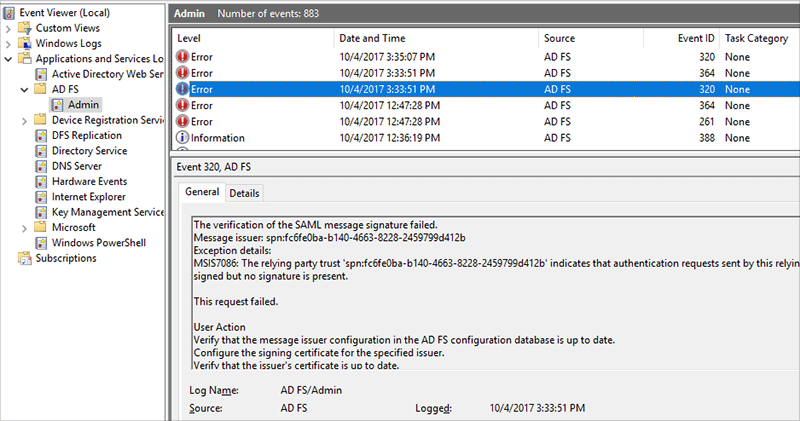This screenshot has height=421, width=800.
Task: Click the Subscriptions icon in the tree
Action: click(25, 258)
